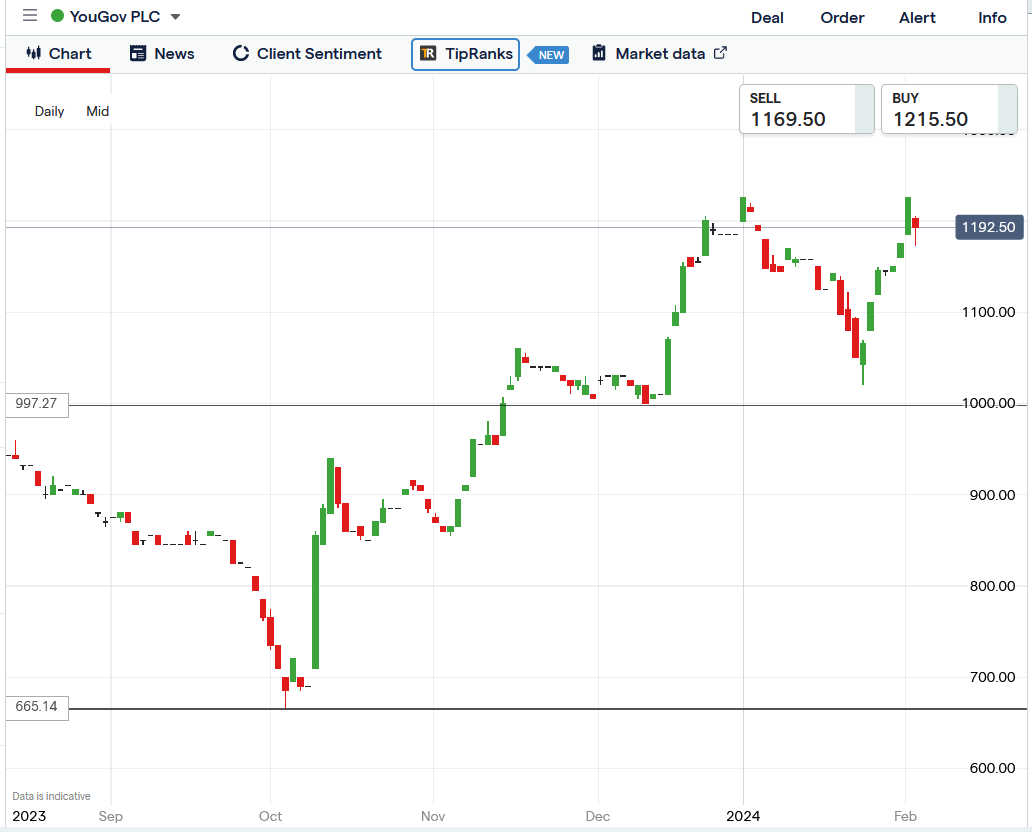1032x832 pixels.
Task: Open the Info panel
Action: click(992, 18)
